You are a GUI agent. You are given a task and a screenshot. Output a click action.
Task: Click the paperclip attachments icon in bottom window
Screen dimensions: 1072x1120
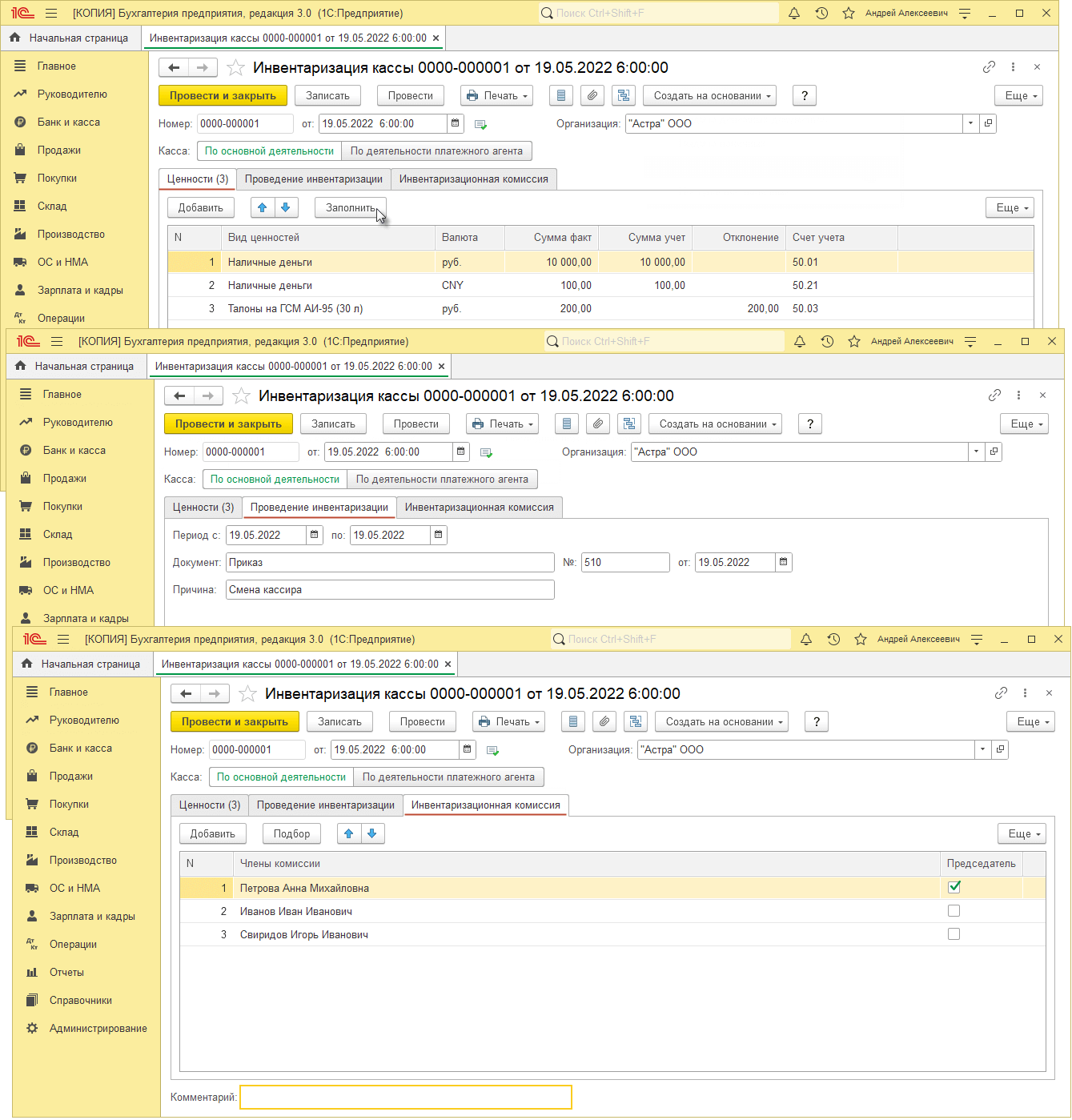coord(604,721)
